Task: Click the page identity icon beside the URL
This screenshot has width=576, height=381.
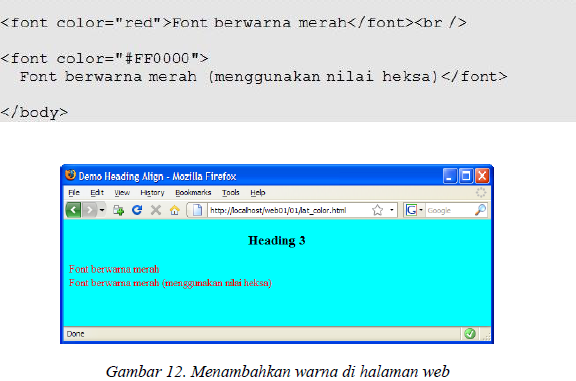Action: point(197,210)
